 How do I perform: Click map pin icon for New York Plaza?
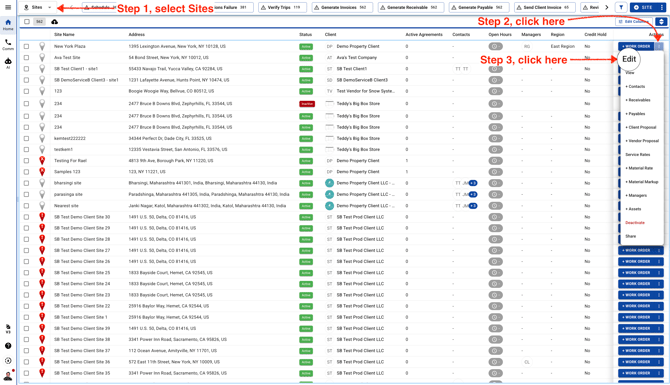(42, 46)
